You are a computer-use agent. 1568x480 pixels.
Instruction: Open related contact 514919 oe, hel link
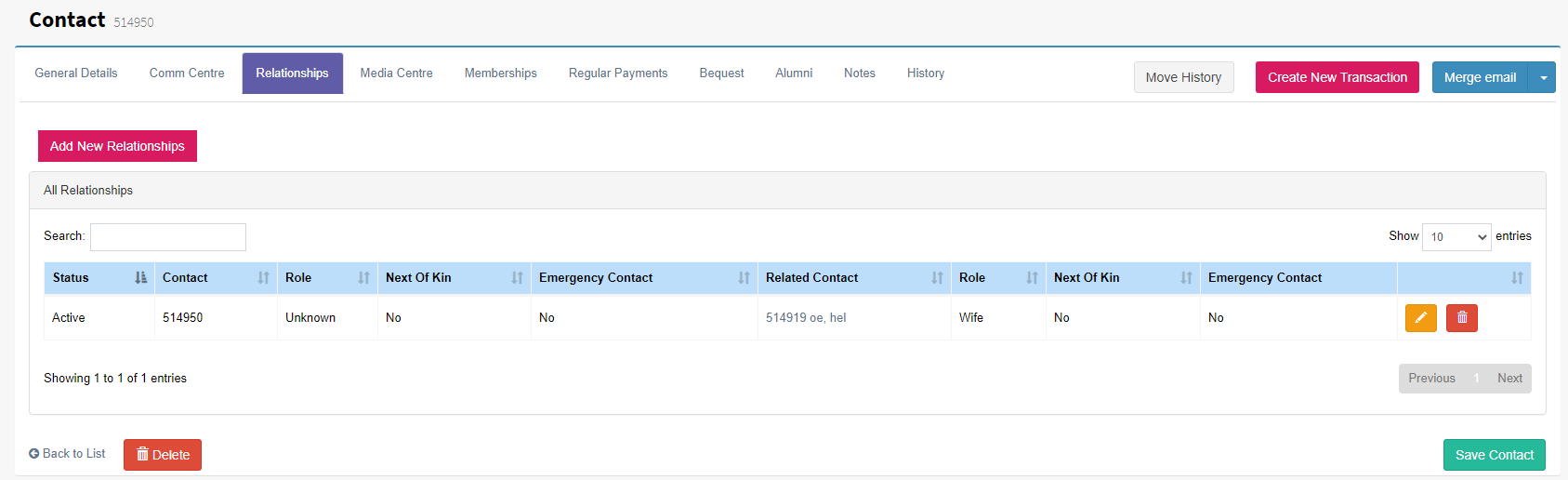coord(806,318)
